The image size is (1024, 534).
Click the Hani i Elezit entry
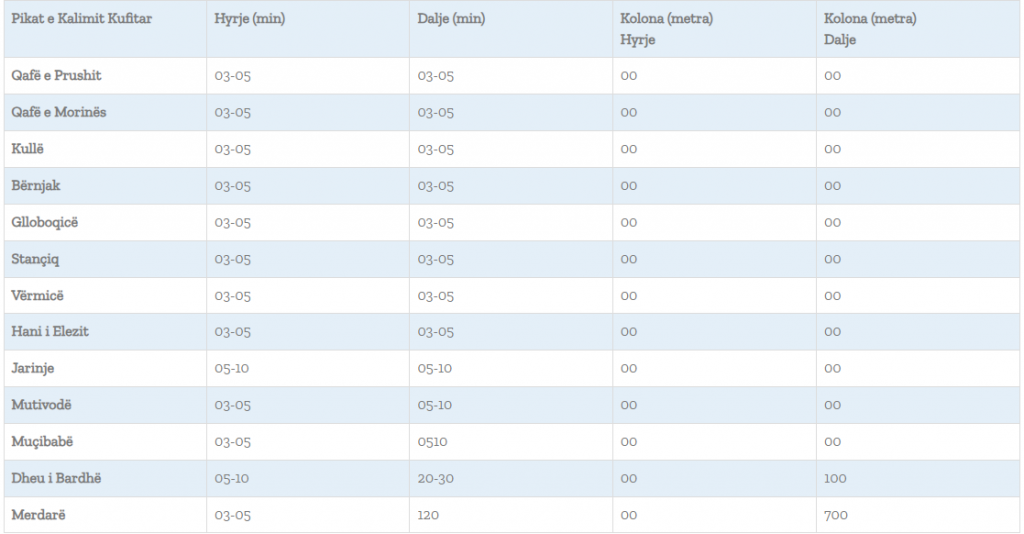click(50, 332)
